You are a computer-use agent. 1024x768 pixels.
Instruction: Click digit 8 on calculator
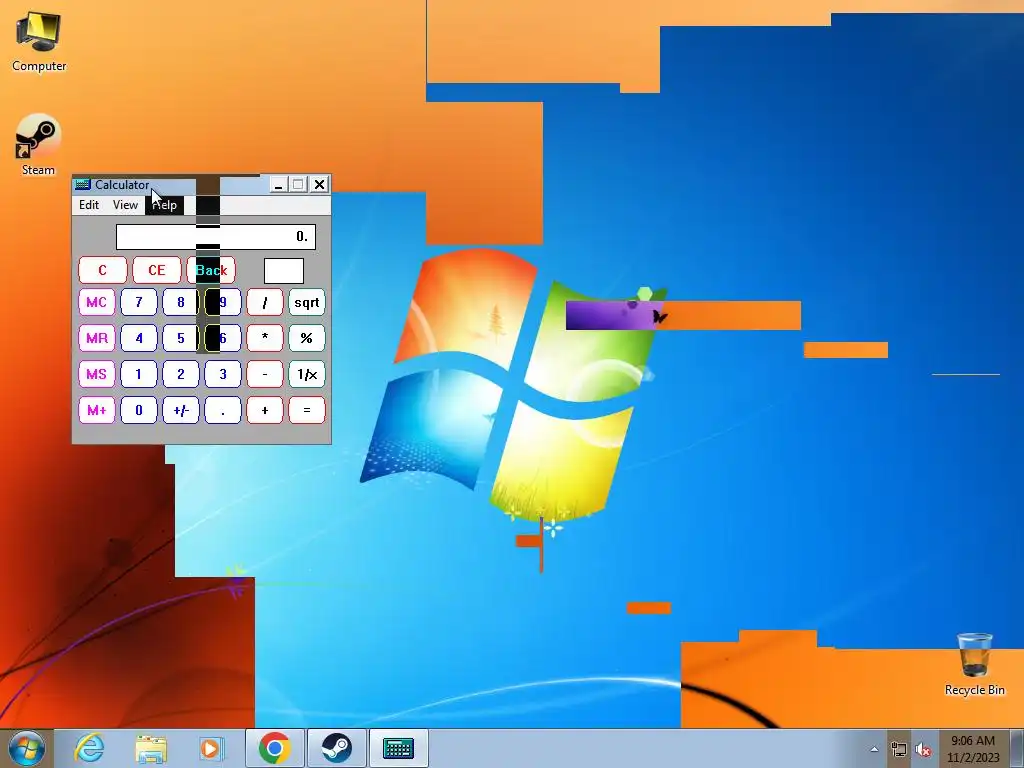pyautogui.click(x=181, y=302)
